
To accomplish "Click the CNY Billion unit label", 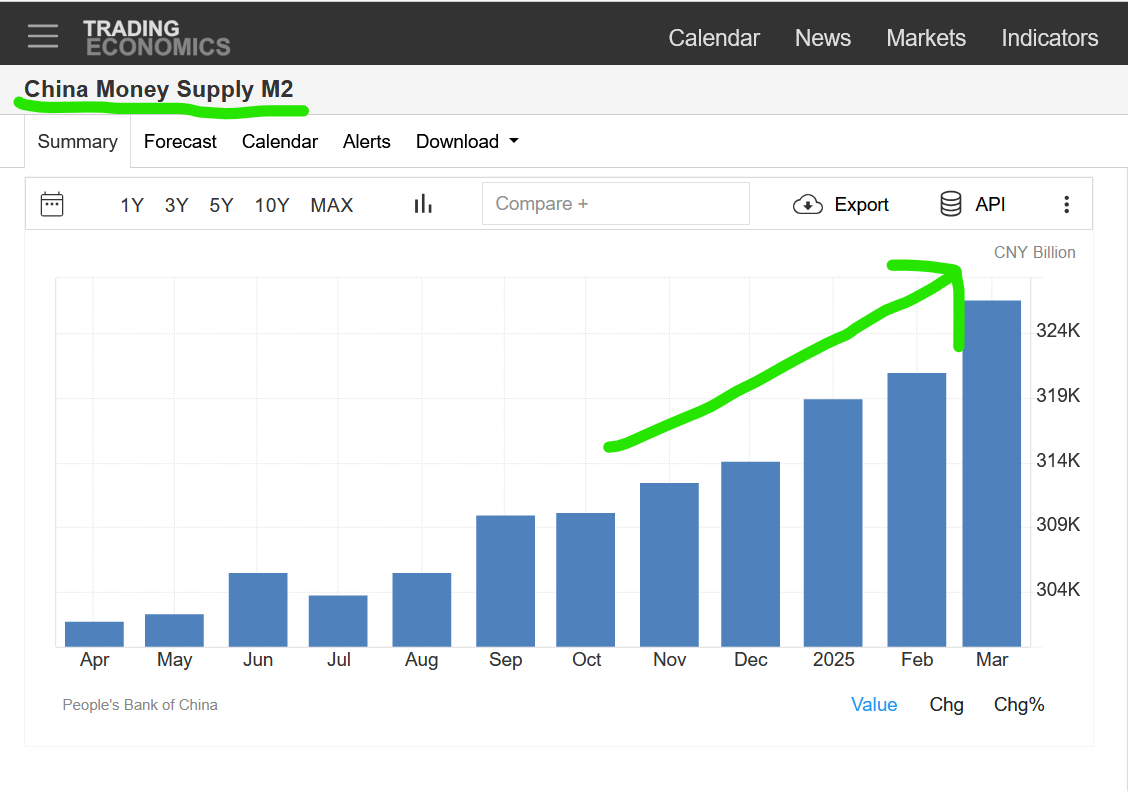I will tap(1034, 252).
